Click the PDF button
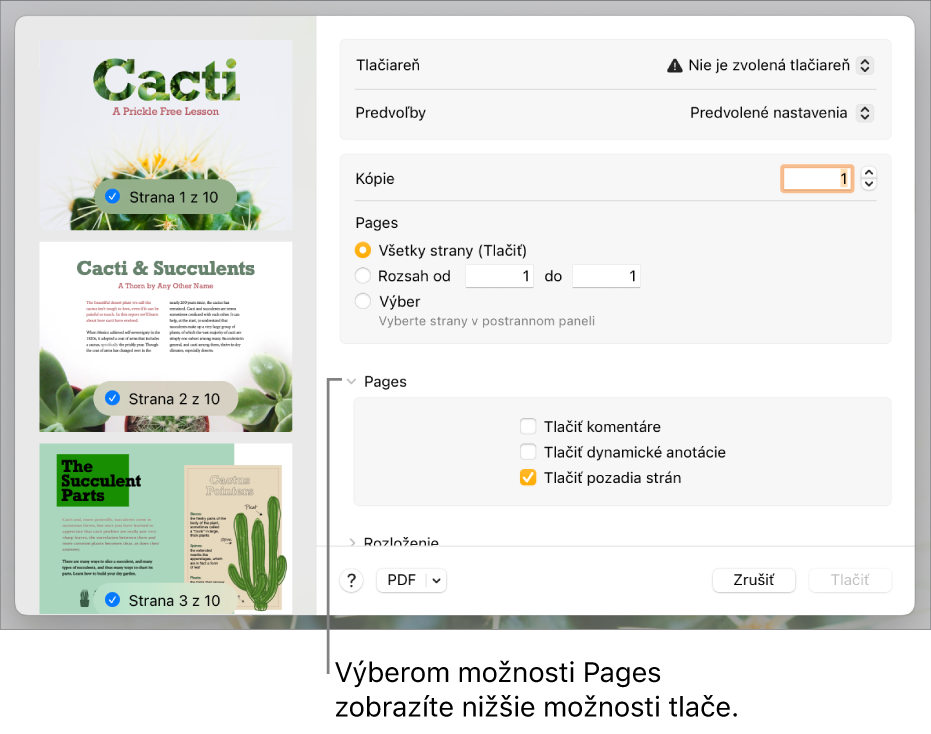 point(402,580)
